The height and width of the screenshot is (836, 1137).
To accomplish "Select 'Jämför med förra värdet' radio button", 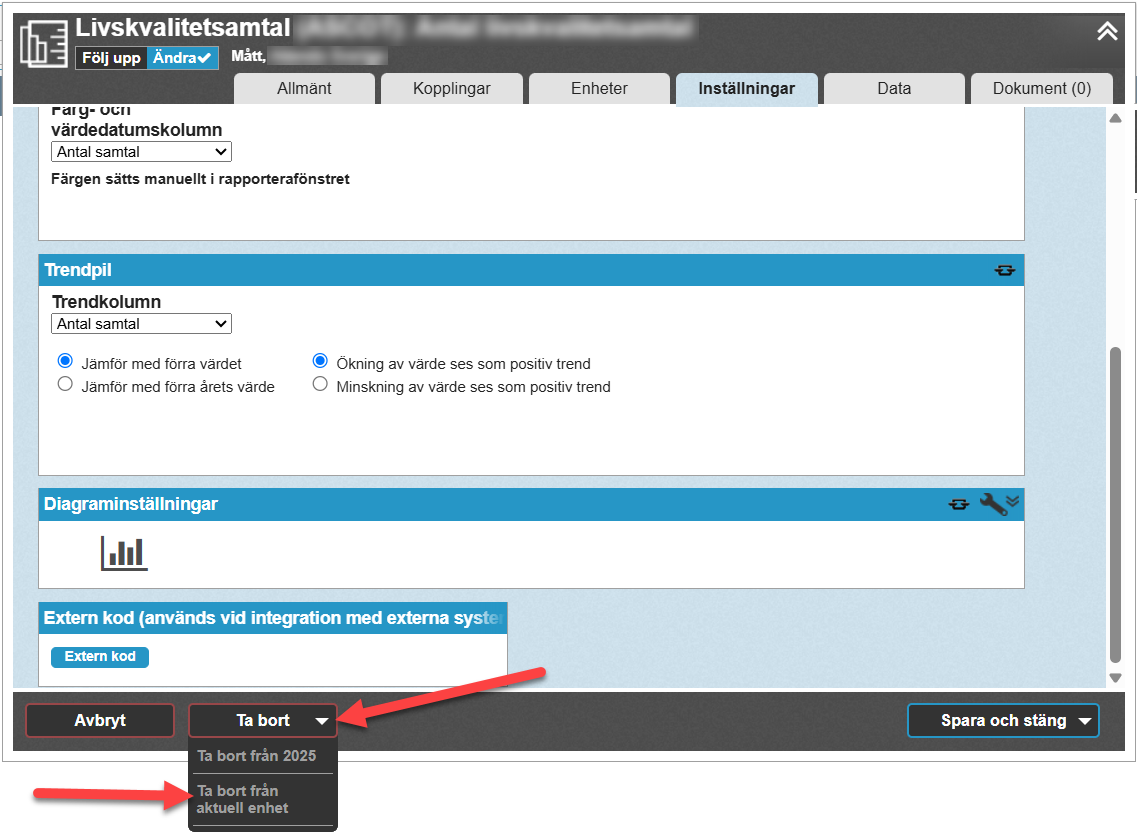I will pos(66,361).
